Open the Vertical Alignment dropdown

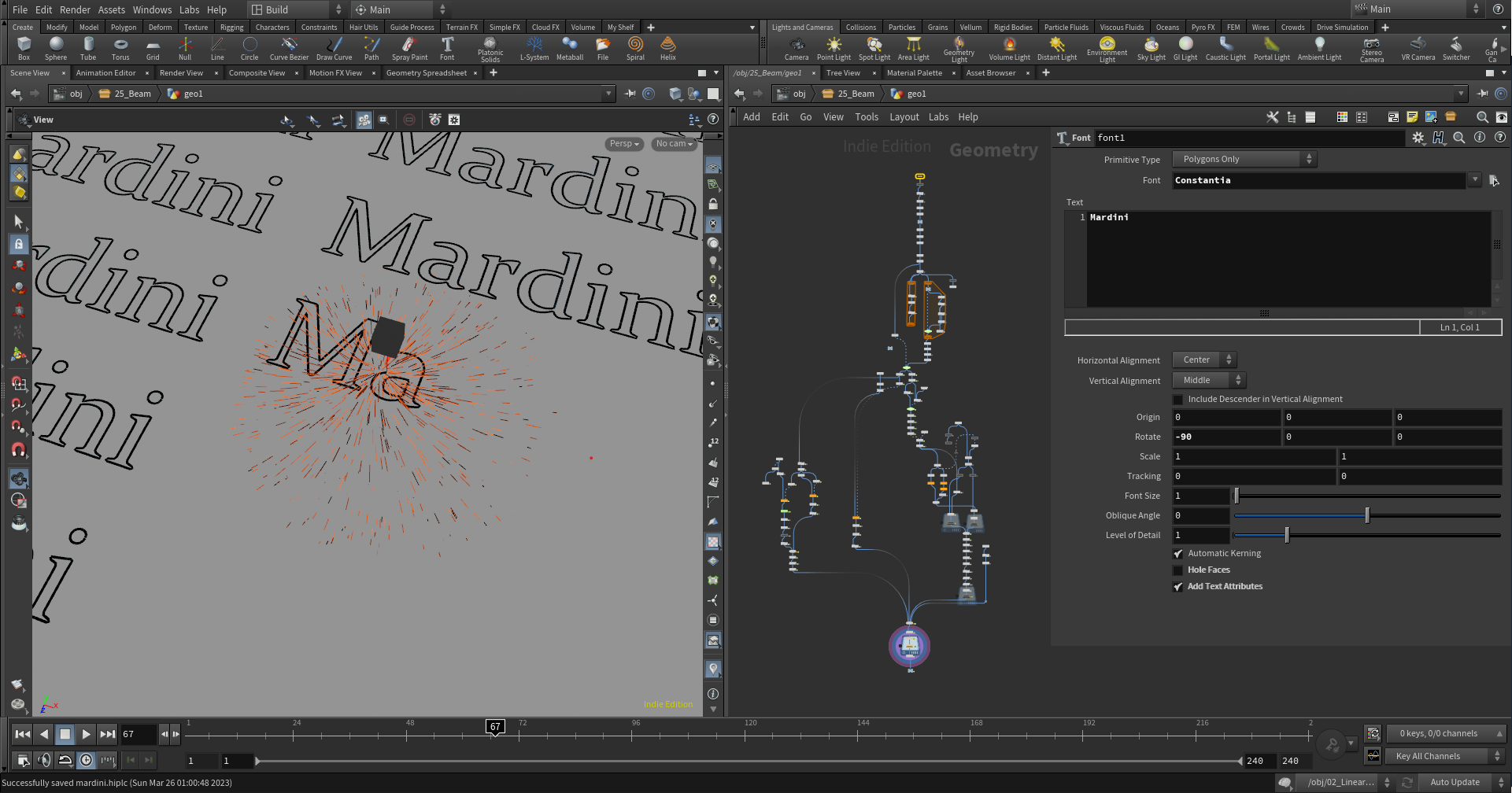[x=1209, y=380]
